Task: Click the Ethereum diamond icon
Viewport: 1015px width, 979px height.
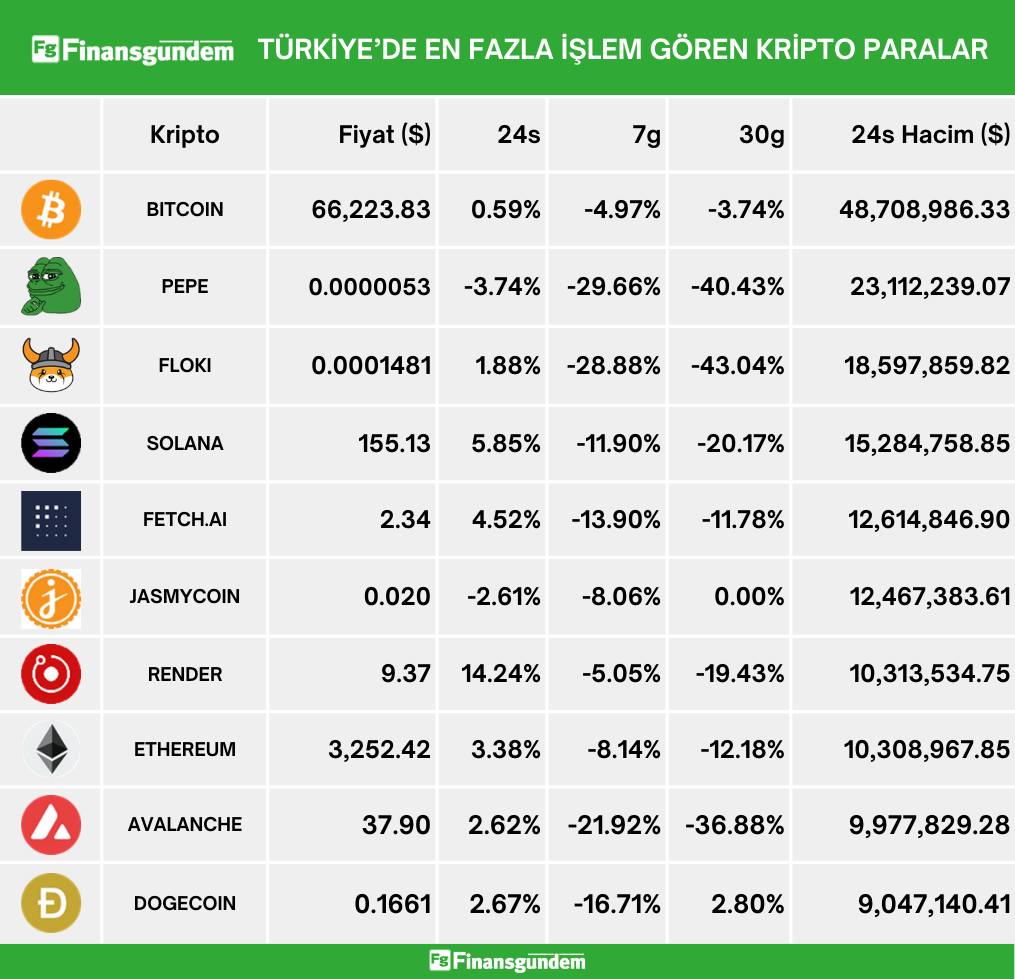Action: tap(51, 750)
